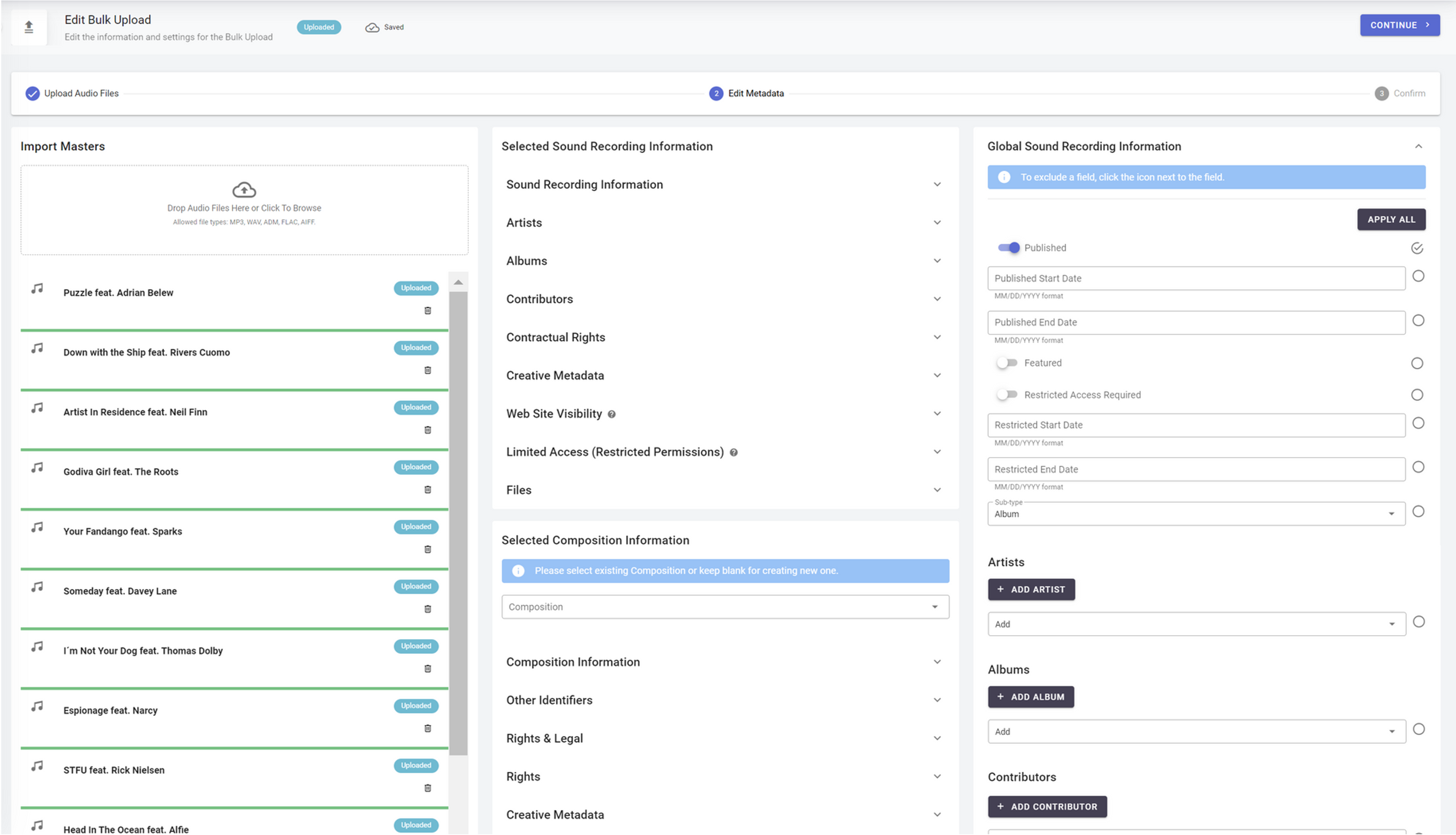Exclude the Published Start Date field
This screenshot has height=835, width=1456.
click(x=1418, y=277)
